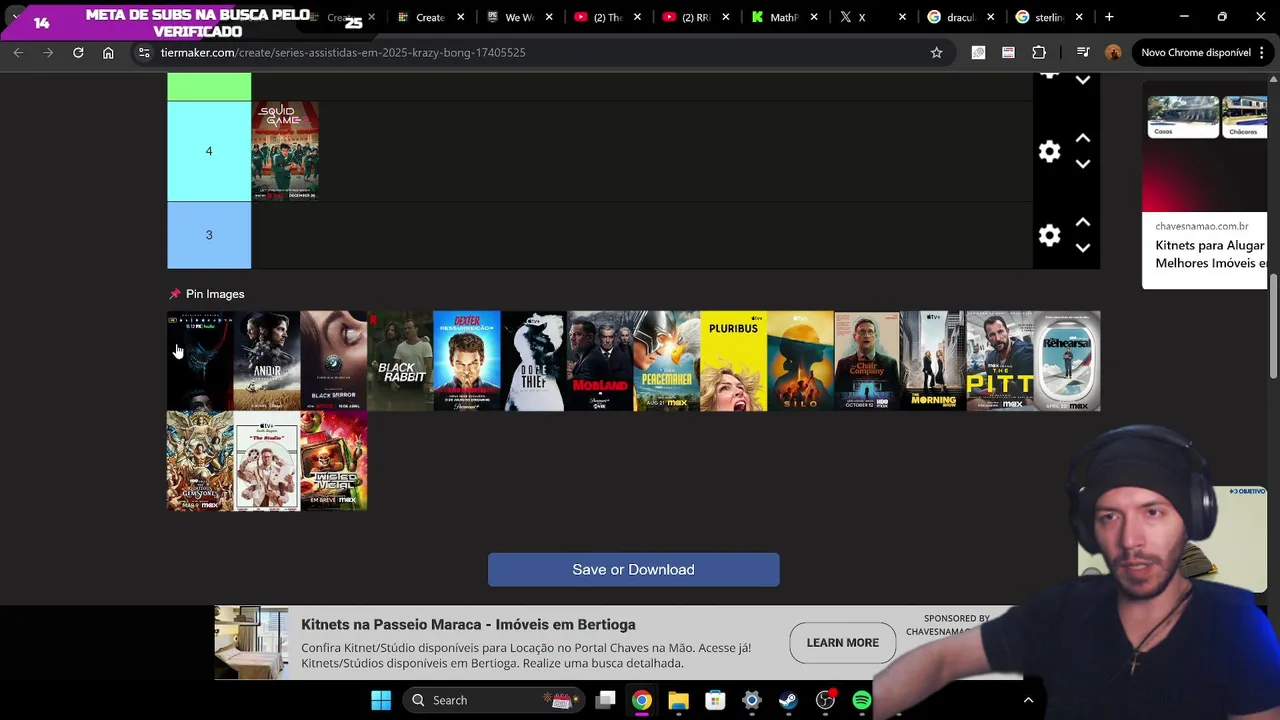Screen dimensions: 1280x720
Task: Open the Windows Start menu
Action: tap(381, 700)
